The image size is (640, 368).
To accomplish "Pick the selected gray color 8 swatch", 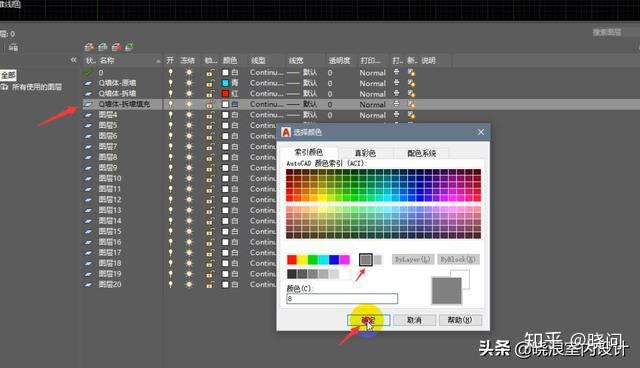I will click(366, 259).
